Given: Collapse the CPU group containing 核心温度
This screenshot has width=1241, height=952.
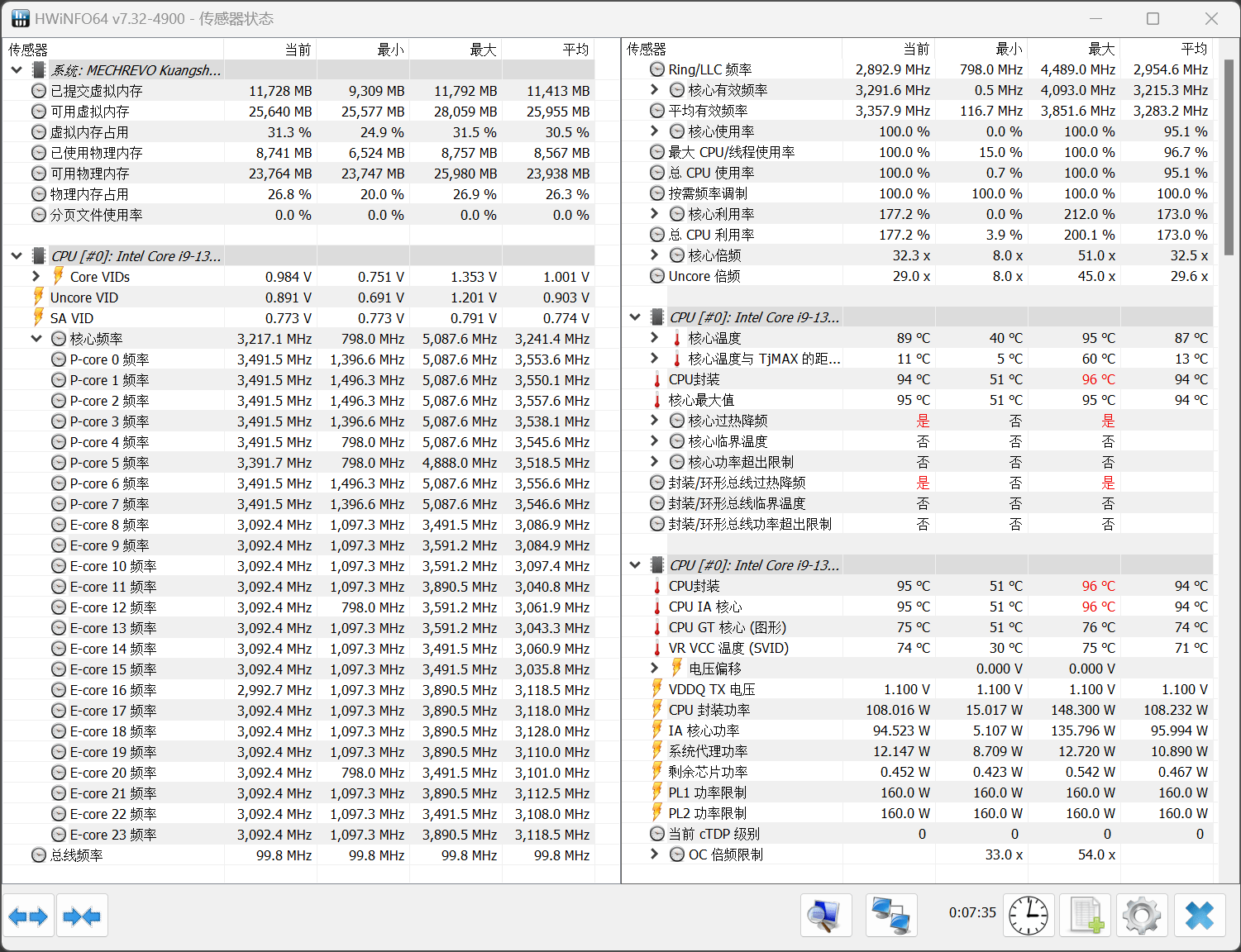Looking at the screenshot, I should pos(635,317).
